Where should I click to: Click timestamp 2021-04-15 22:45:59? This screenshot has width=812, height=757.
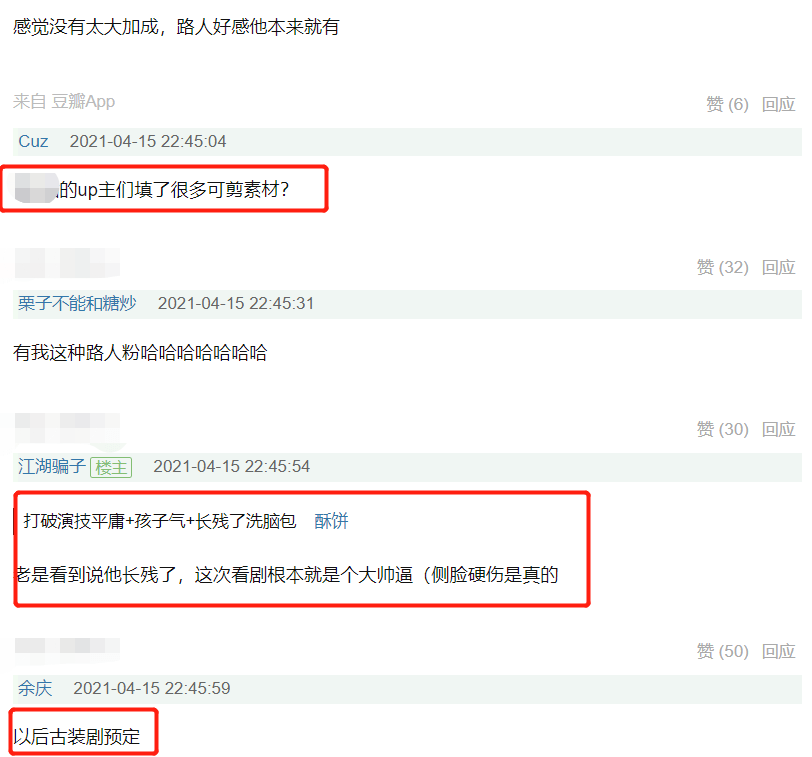152,688
